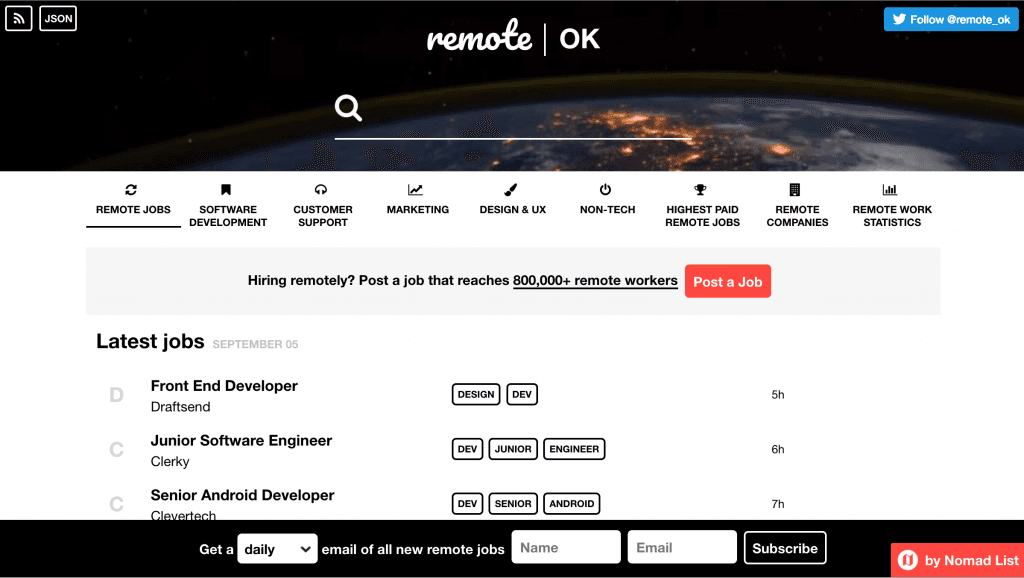The width and height of the screenshot is (1024, 578).
Task: Click the Twitter bird icon
Action: click(899, 19)
